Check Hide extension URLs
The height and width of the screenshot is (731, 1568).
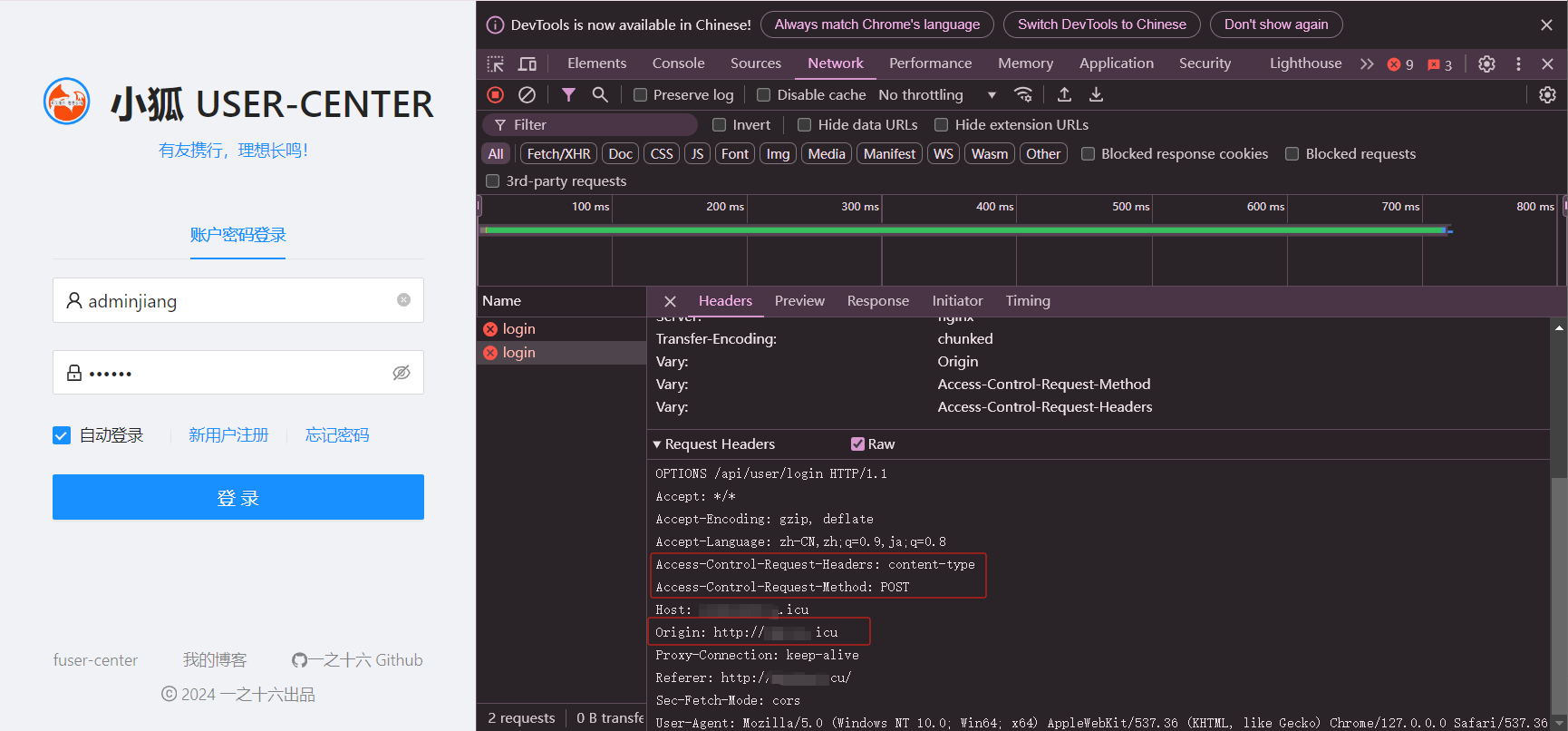click(941, 124)
